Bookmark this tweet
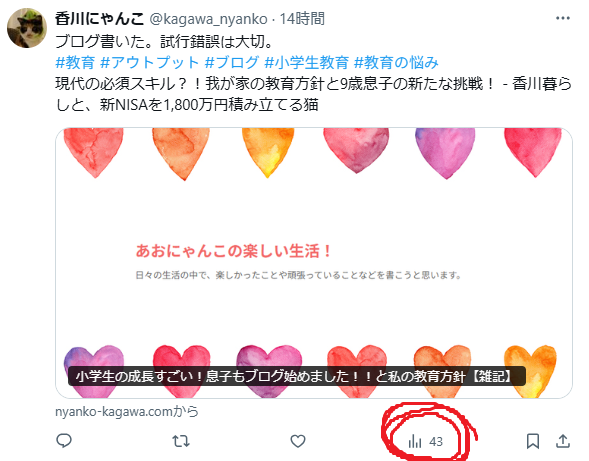 coord(533,441)
